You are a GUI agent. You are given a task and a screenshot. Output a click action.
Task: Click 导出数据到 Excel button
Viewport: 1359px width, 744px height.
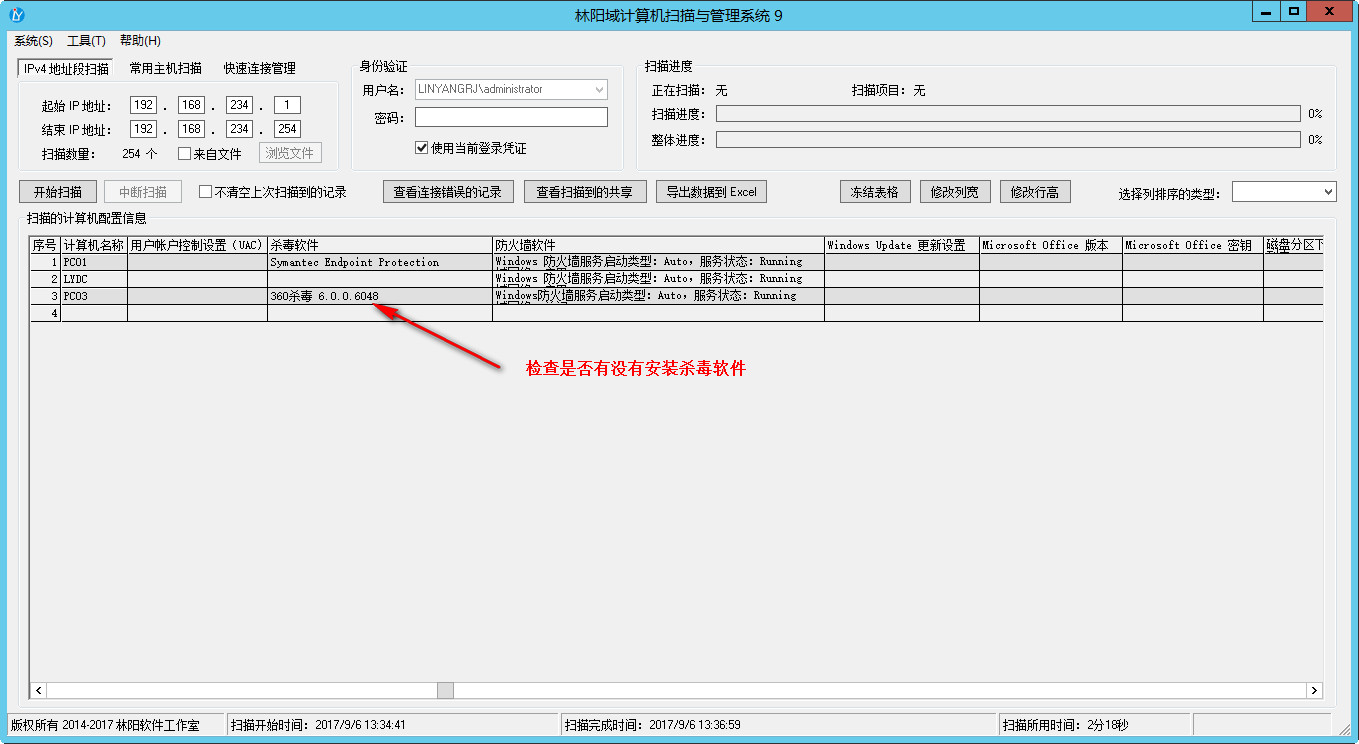[711, 192]
